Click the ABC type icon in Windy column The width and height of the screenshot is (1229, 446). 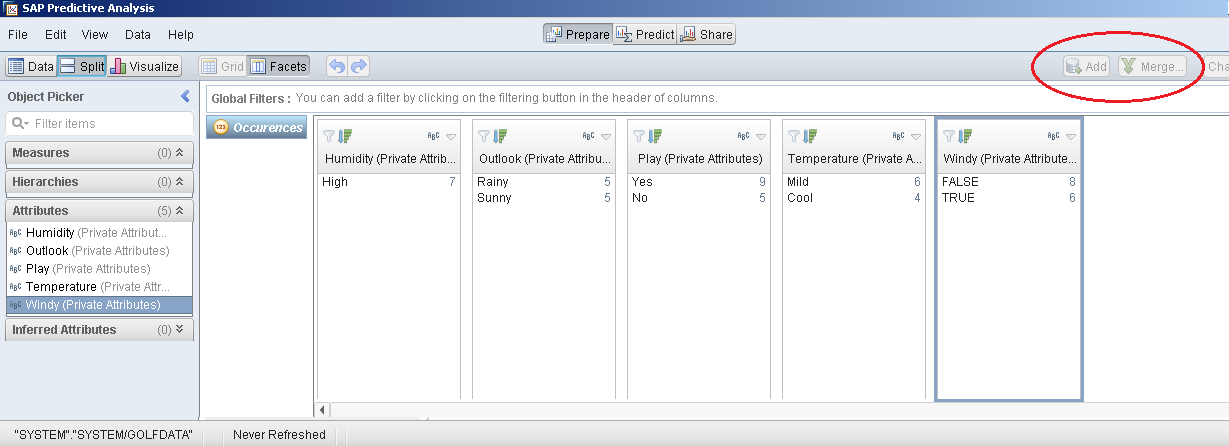click(1054, 136)
